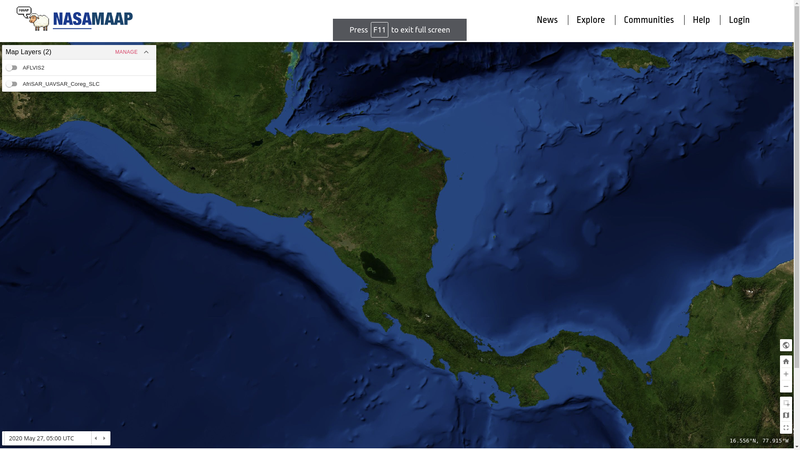This screenshot has width=800, height=450.
Task: Toggle fullscreen with the expand icon
Action: [786, 428]
